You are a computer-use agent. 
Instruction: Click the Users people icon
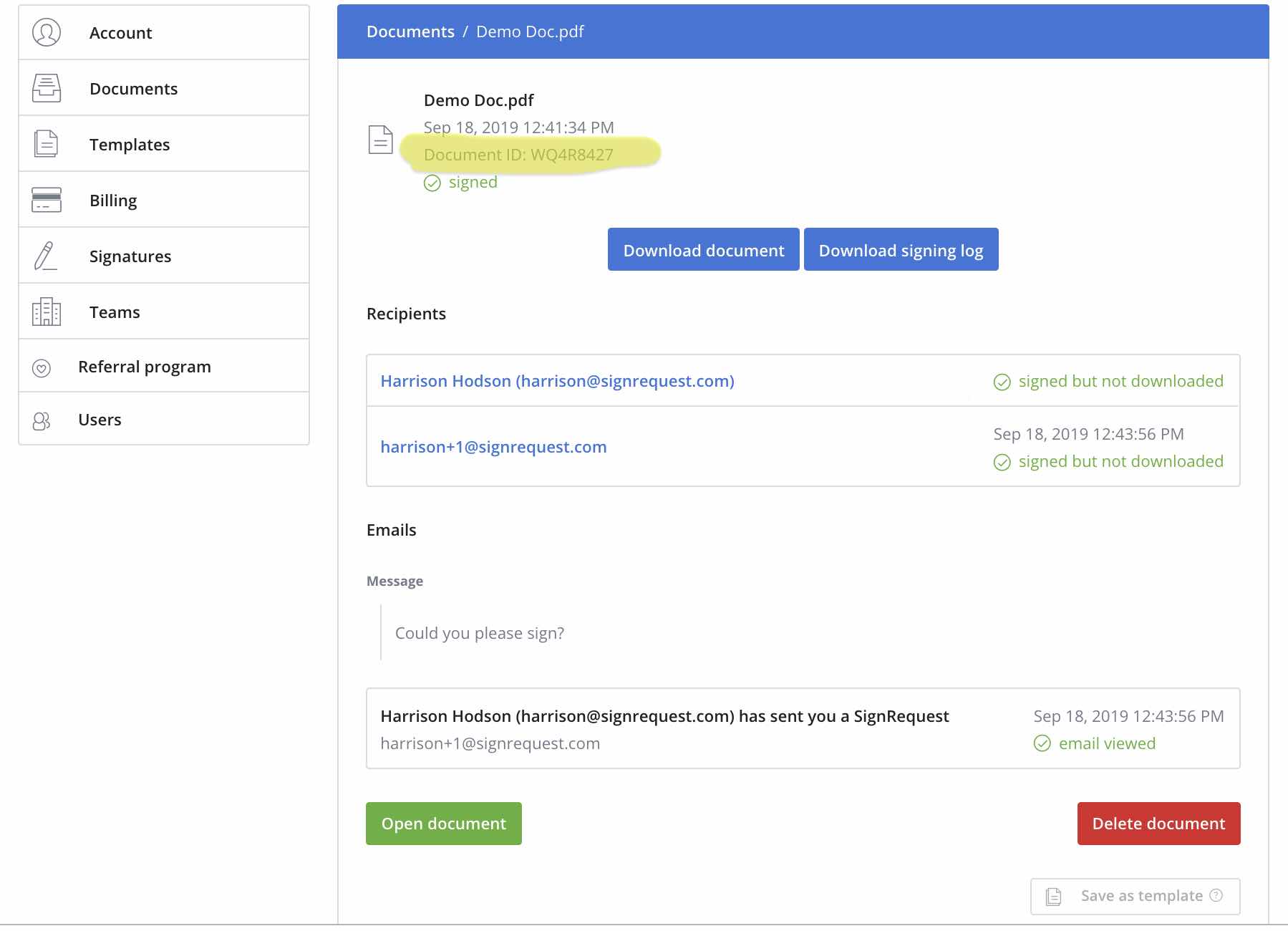[42, 421]
